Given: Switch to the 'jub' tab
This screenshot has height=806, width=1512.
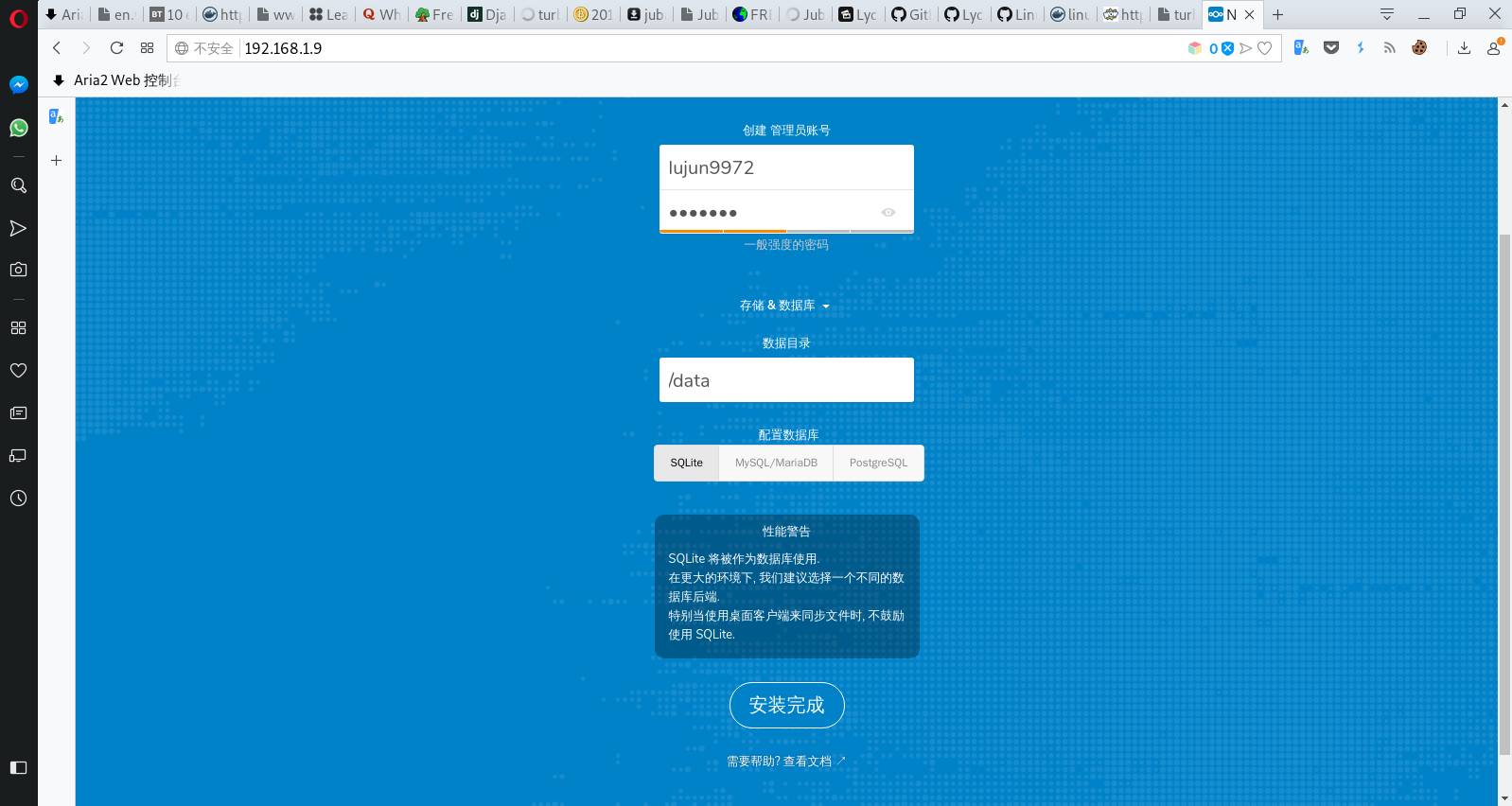Looking at the screenshot, I should [x=646, y=14].
